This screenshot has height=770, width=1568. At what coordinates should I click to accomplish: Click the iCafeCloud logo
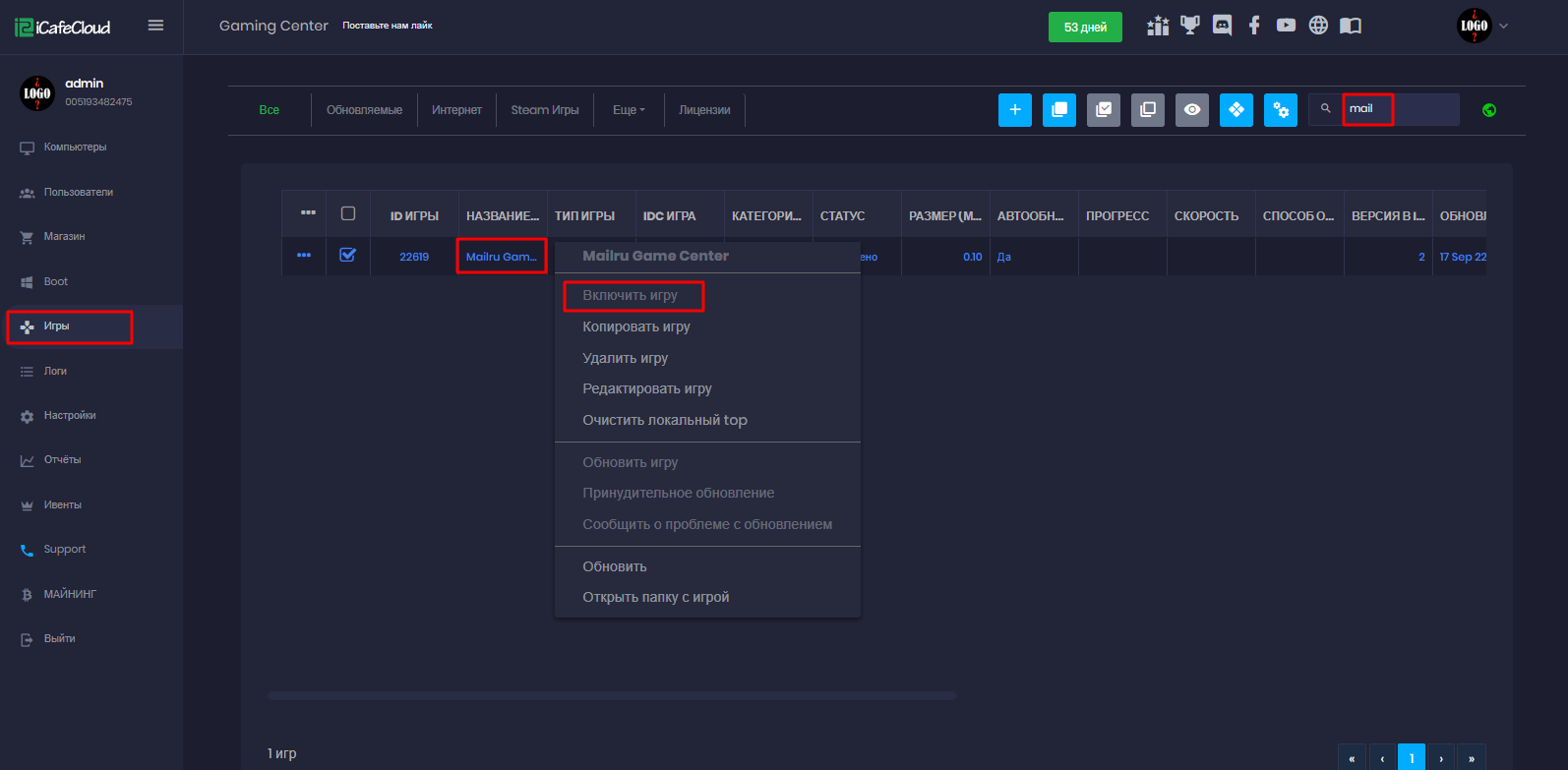[x=63, y=27]
